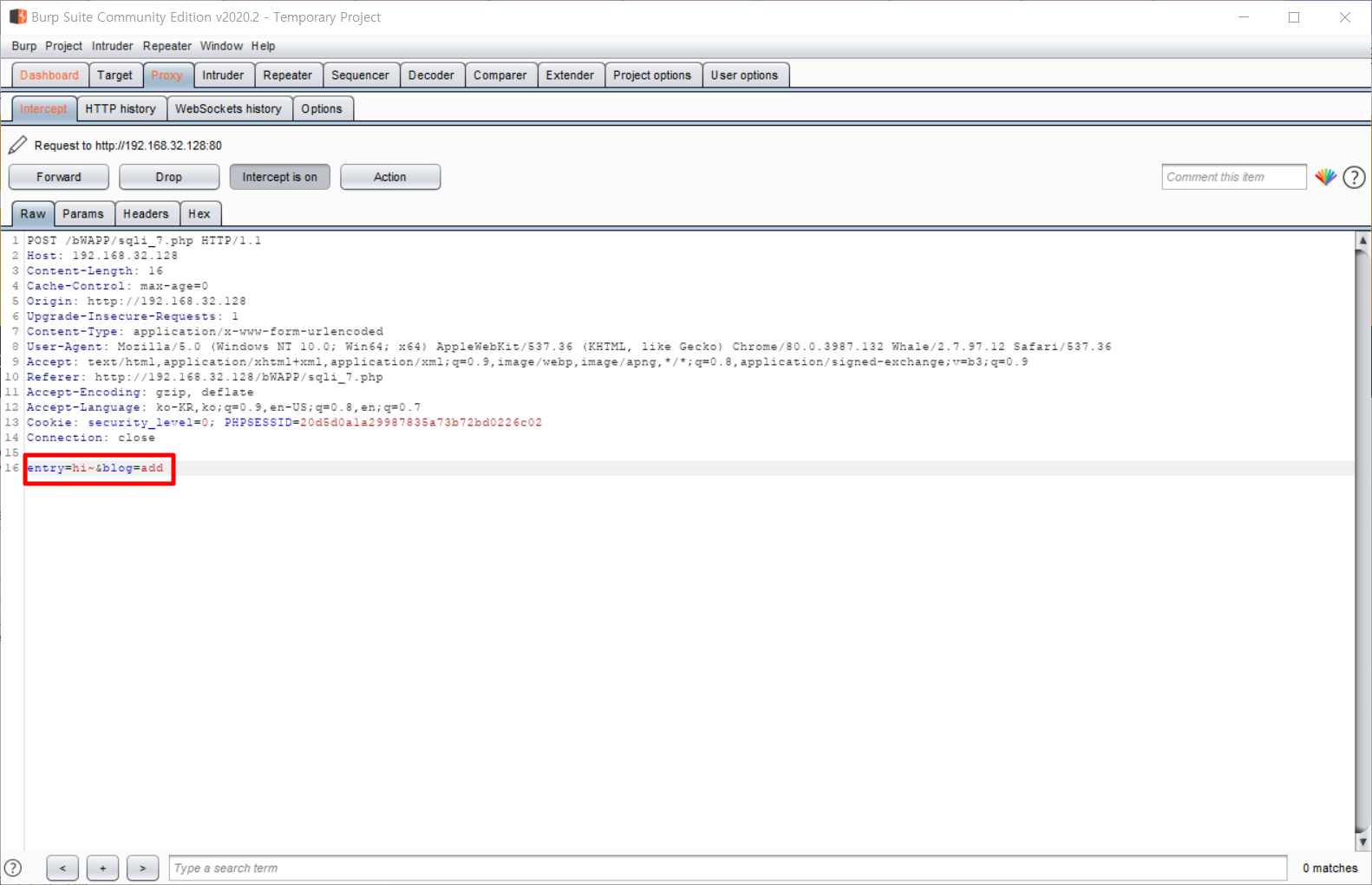Switch to the Target tab
The height and width of the screenshot is (885, 1372).
[114, 75]
